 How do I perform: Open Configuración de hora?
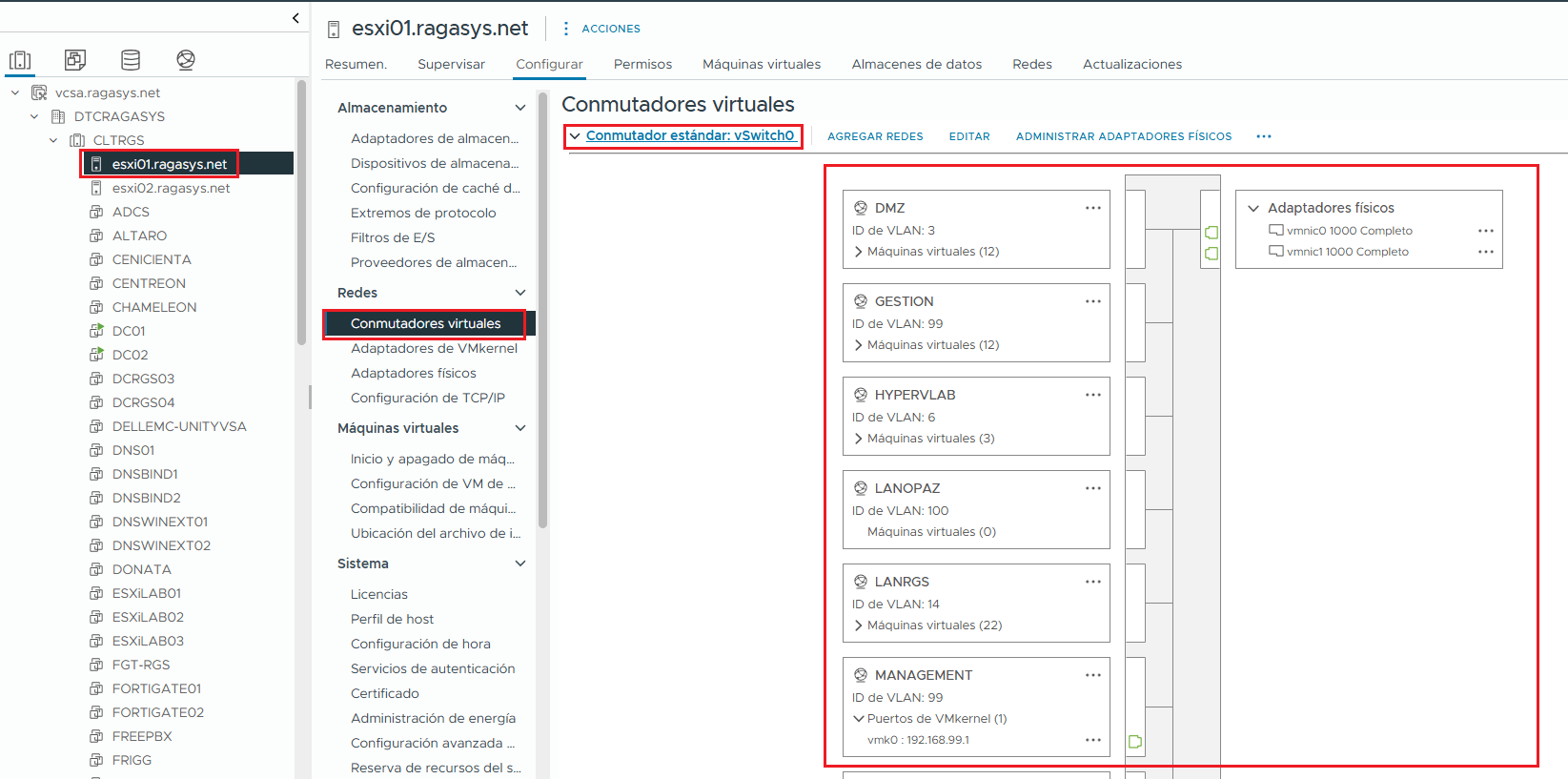[x=420, y=644]
